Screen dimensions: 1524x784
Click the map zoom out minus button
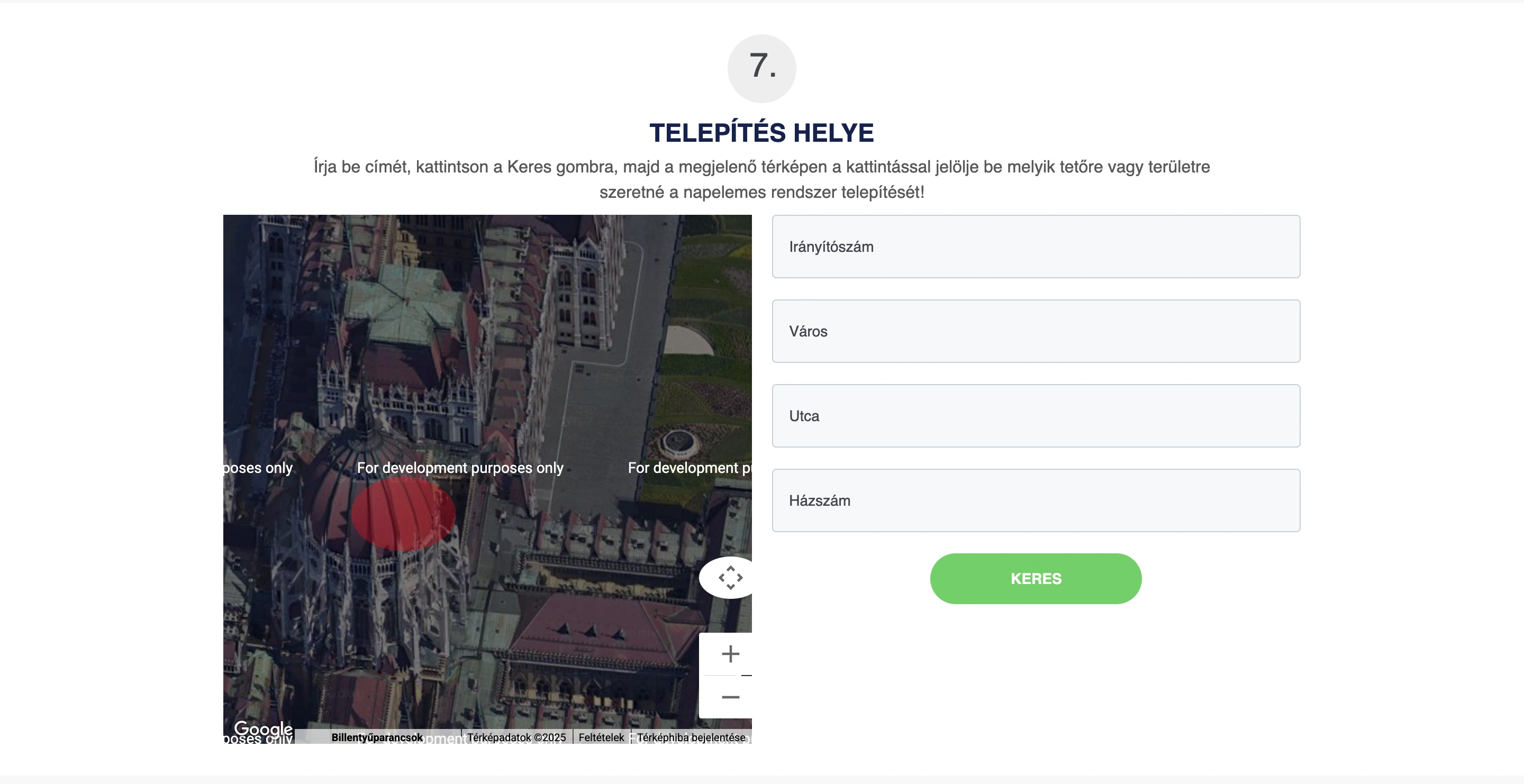tap(730, 697)
